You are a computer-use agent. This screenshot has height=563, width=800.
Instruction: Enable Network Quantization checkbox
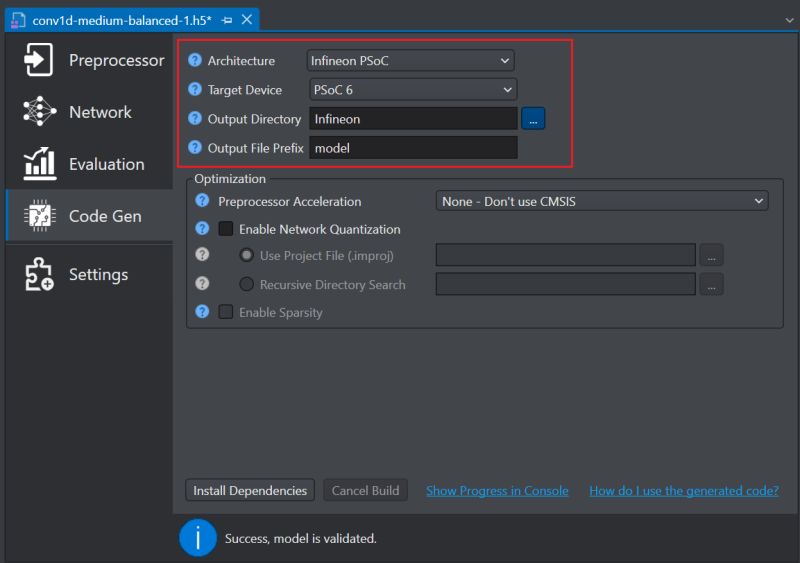tap(226, 229)
